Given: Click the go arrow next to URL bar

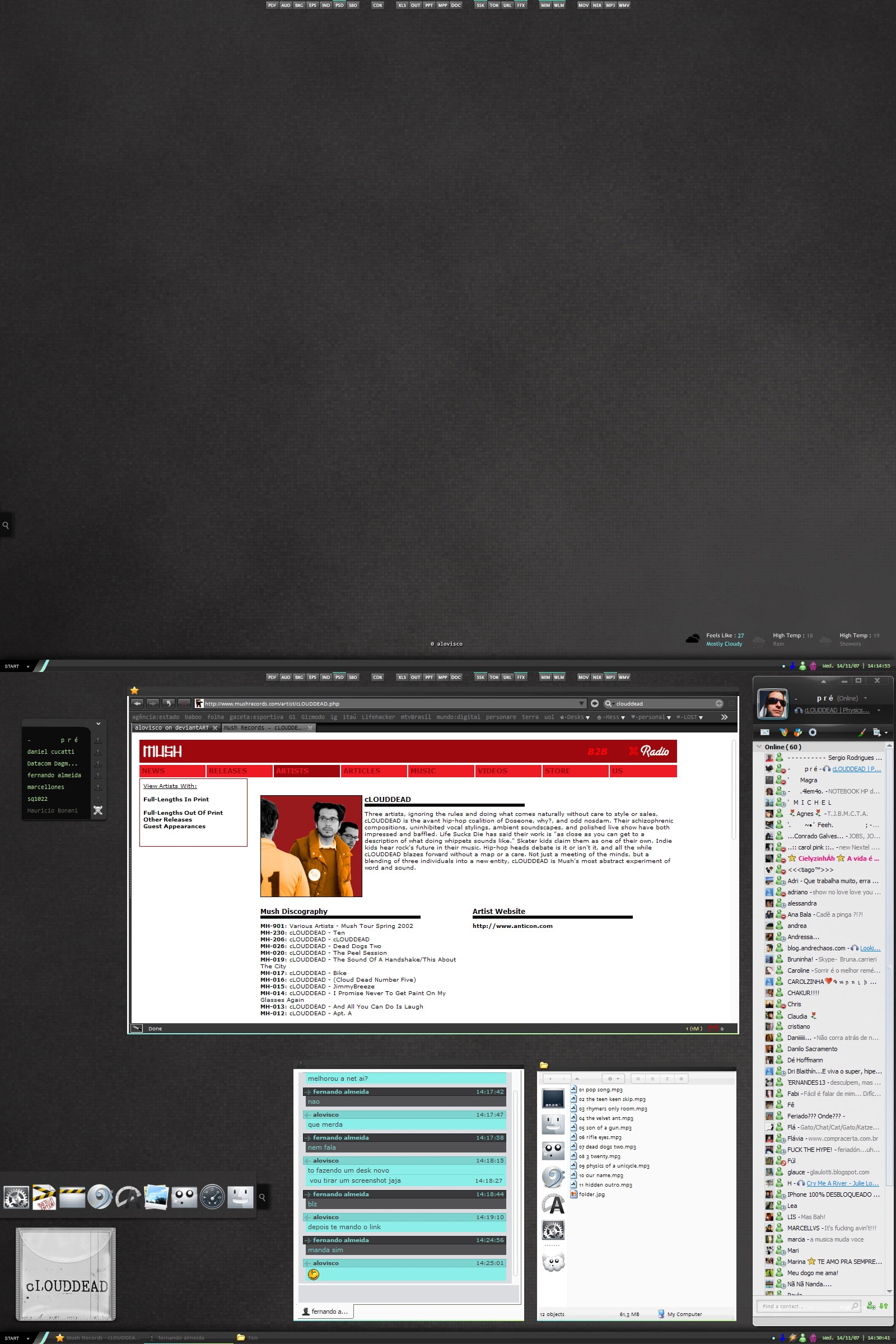Looking at the screenshot, I should (x=594, y=703).
